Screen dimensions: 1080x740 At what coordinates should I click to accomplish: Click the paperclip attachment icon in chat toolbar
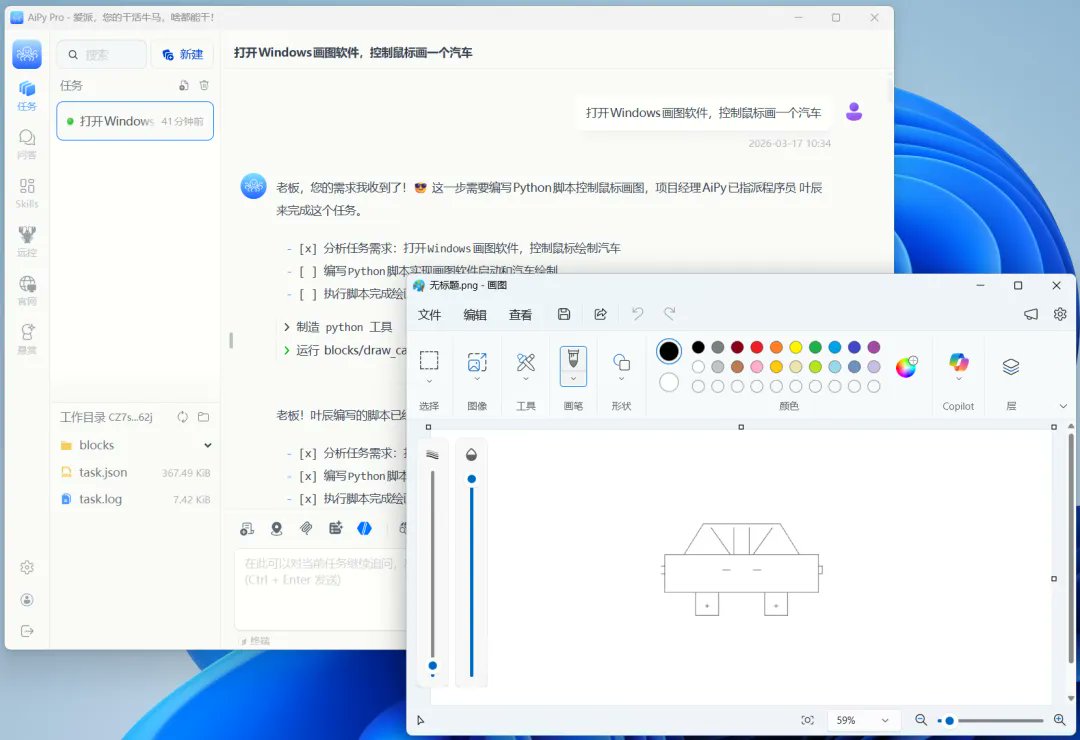click(x=306, y=528)
